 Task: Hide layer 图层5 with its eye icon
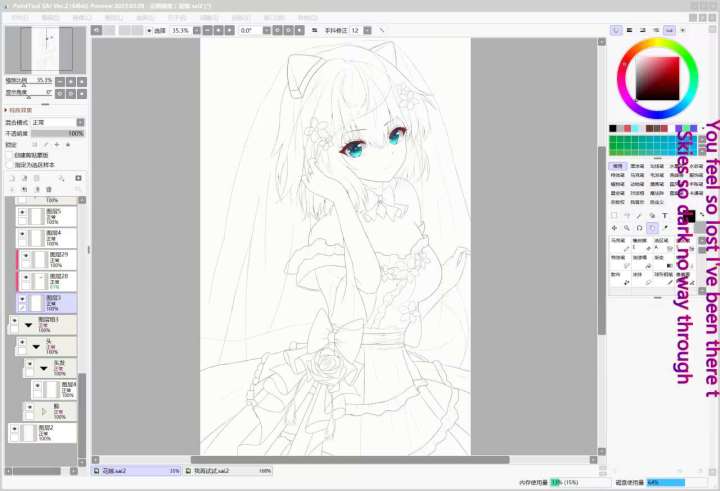coord(22,212)
